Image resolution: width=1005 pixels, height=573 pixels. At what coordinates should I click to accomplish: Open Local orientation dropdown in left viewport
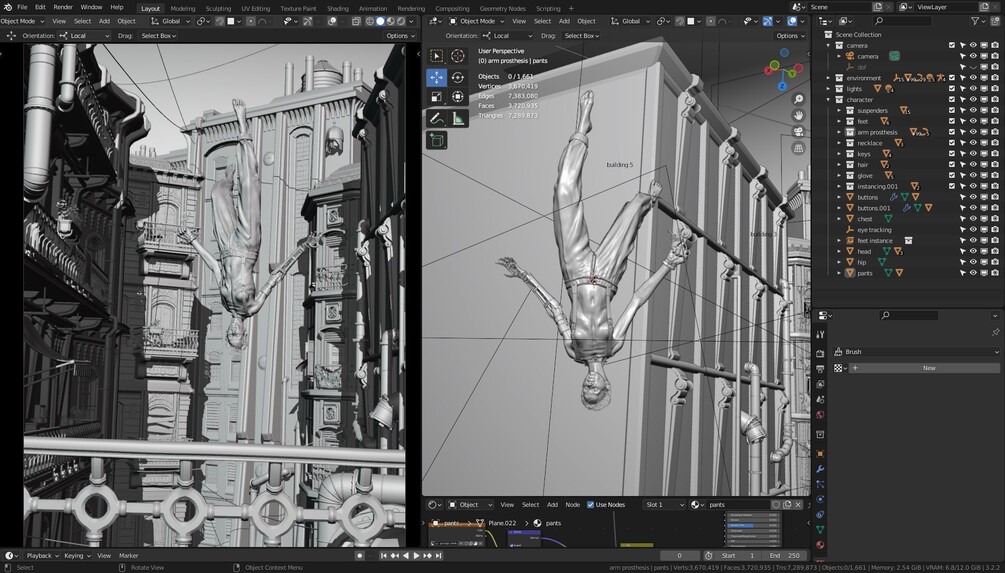pos(84,36)
